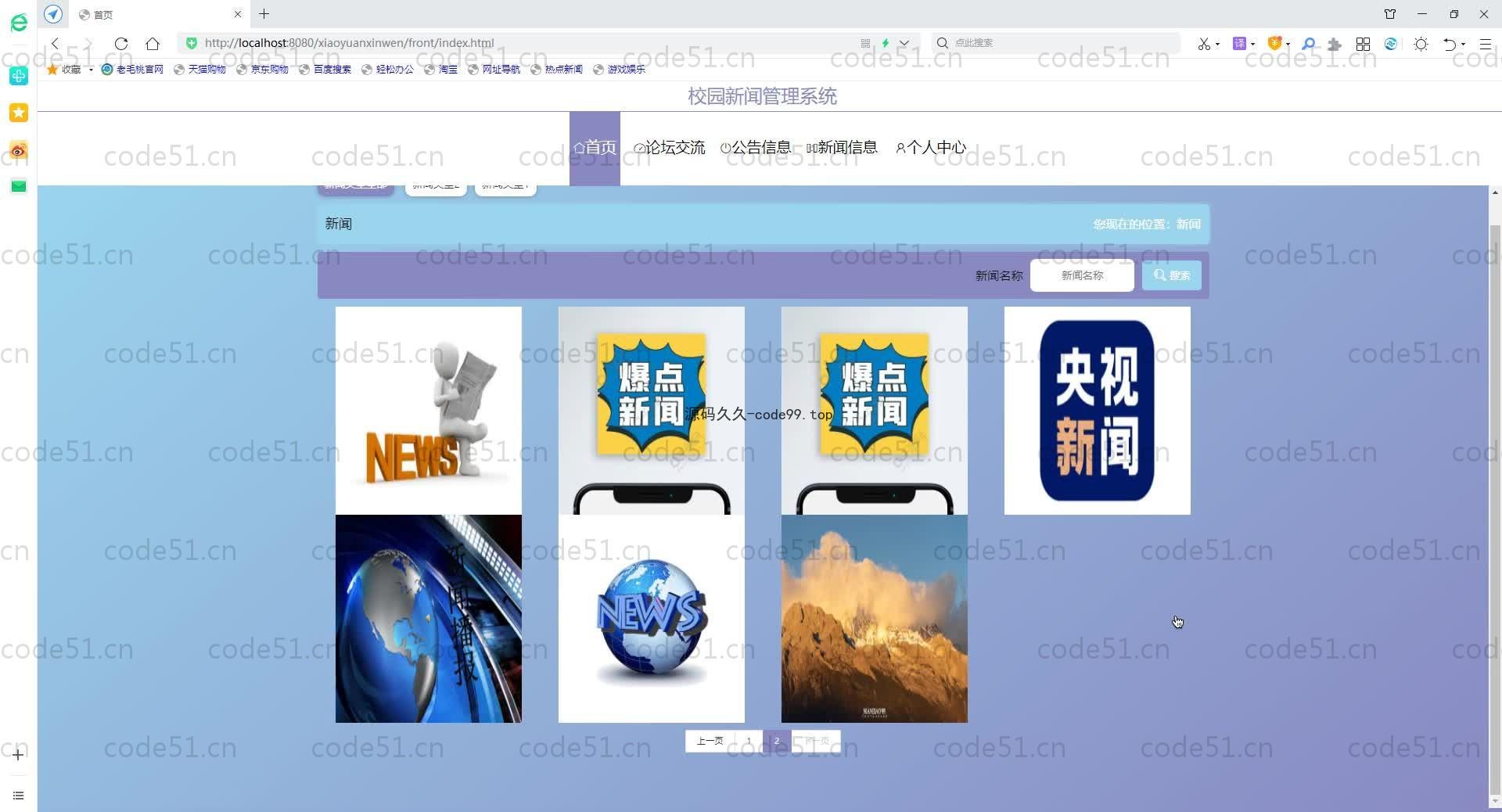Go to previous page with 上一页
1502x812 pixels.
(710, 741)
